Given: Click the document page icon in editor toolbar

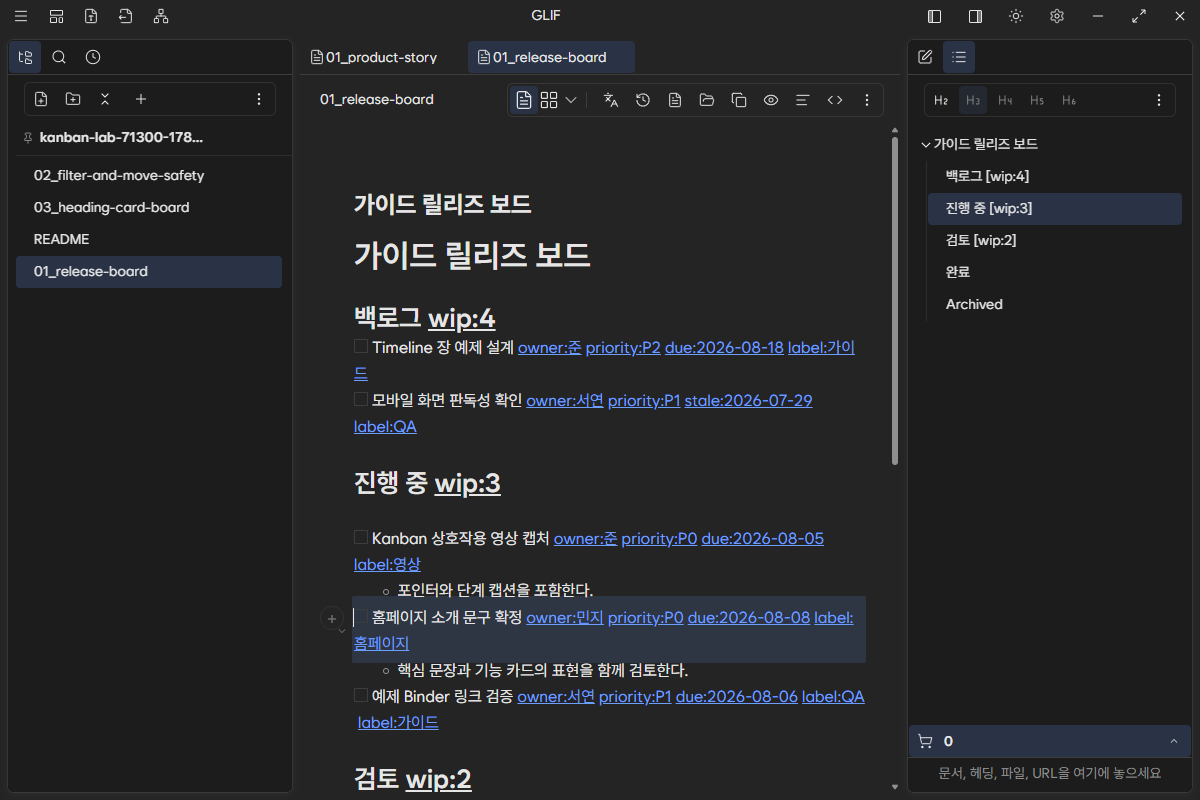Looking at the screenshot, I should 675,100.
